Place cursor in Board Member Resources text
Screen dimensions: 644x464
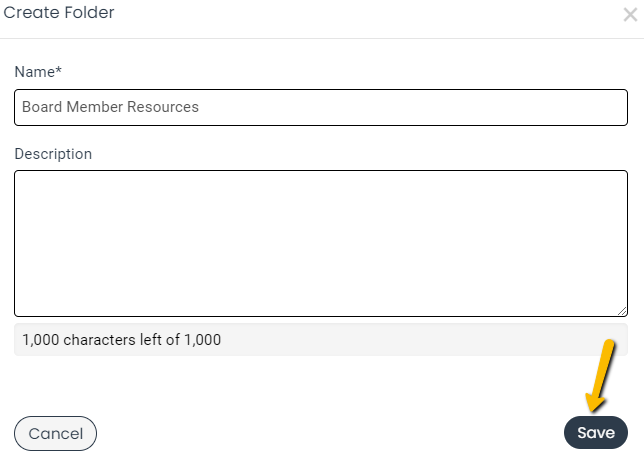tap(110, 107)
